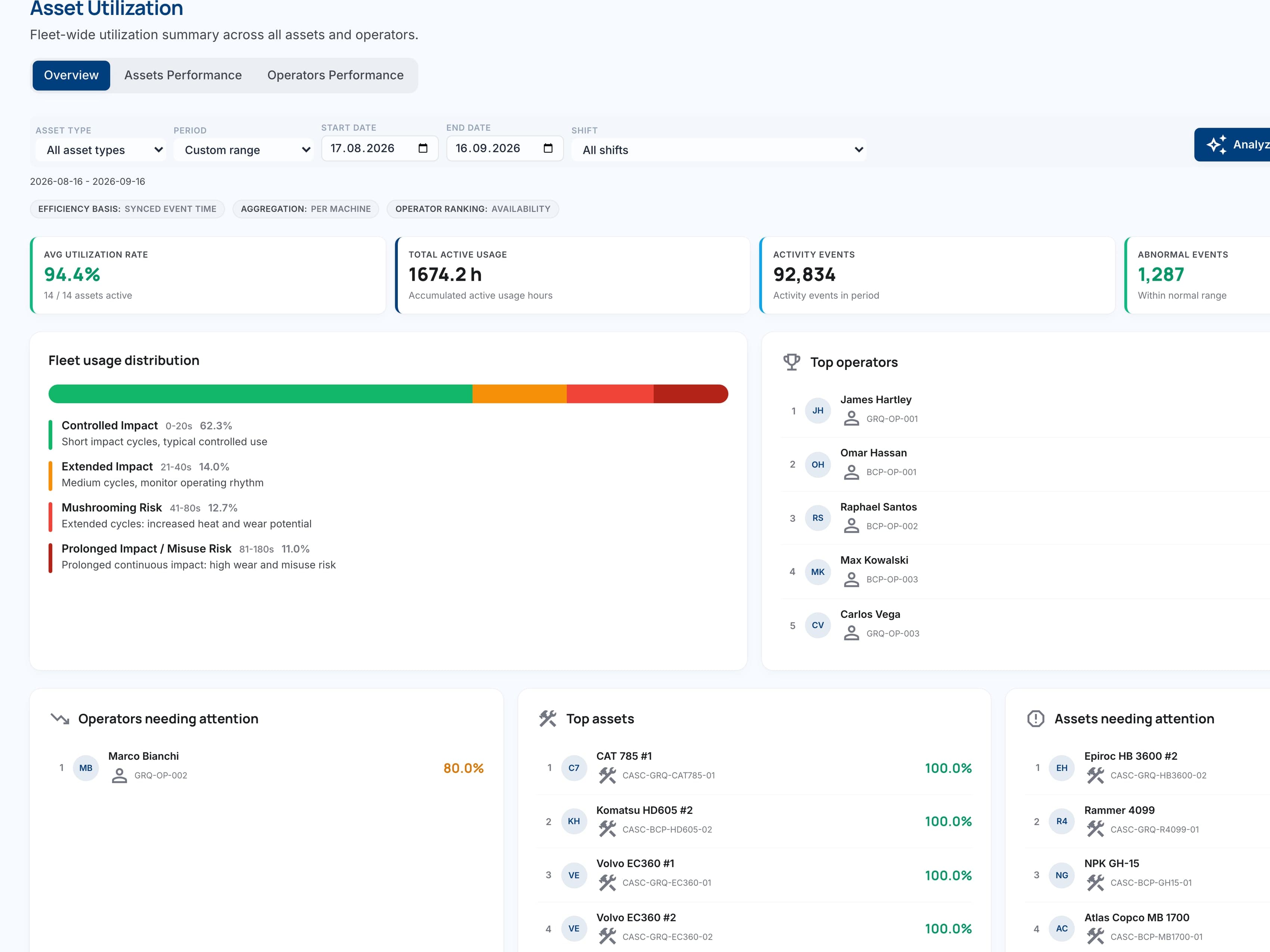Switch to Operators Performance tab
1270x952 pixels.
click(335, 75)
